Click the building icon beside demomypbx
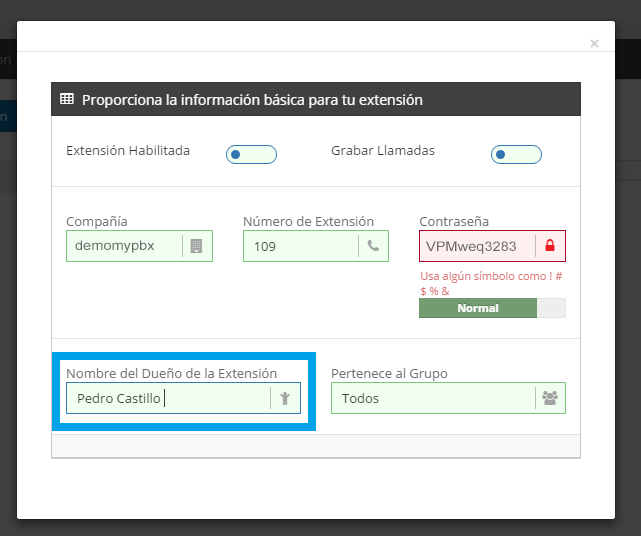This screenshot has width=641, height=536. [x=196, y=246]
